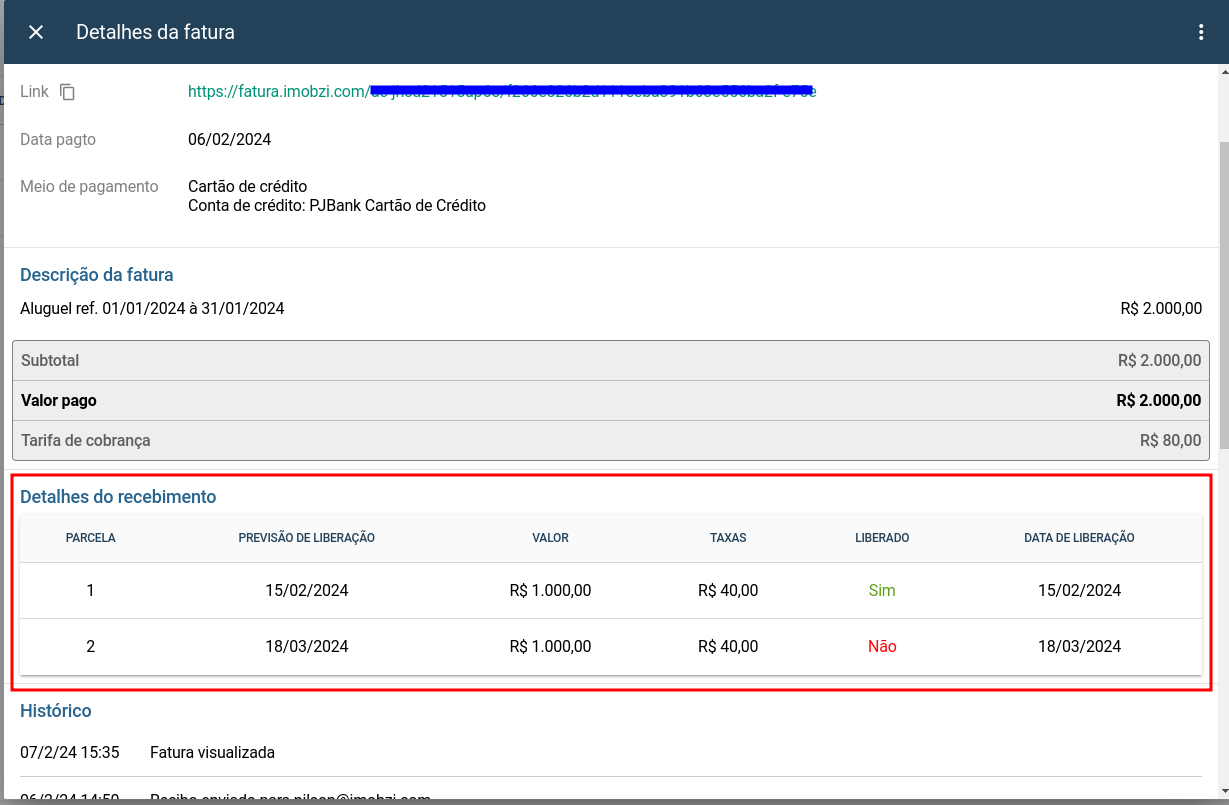Click the Subtotal row value R$ 2.000,00
This screenshot has width=1229, height=805.
[1159, 360]
